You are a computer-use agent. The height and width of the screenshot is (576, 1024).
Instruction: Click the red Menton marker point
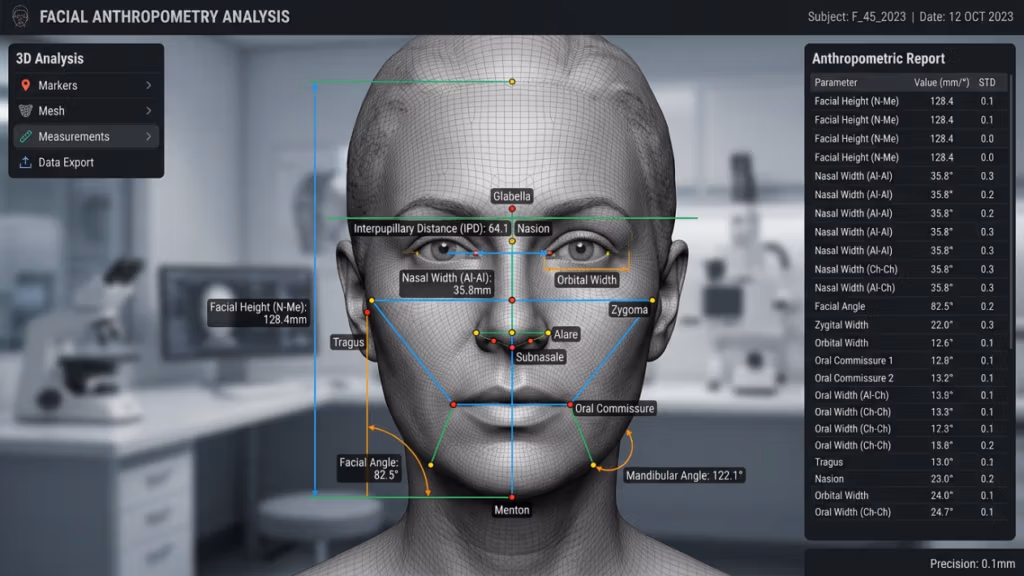click(512, 498)
